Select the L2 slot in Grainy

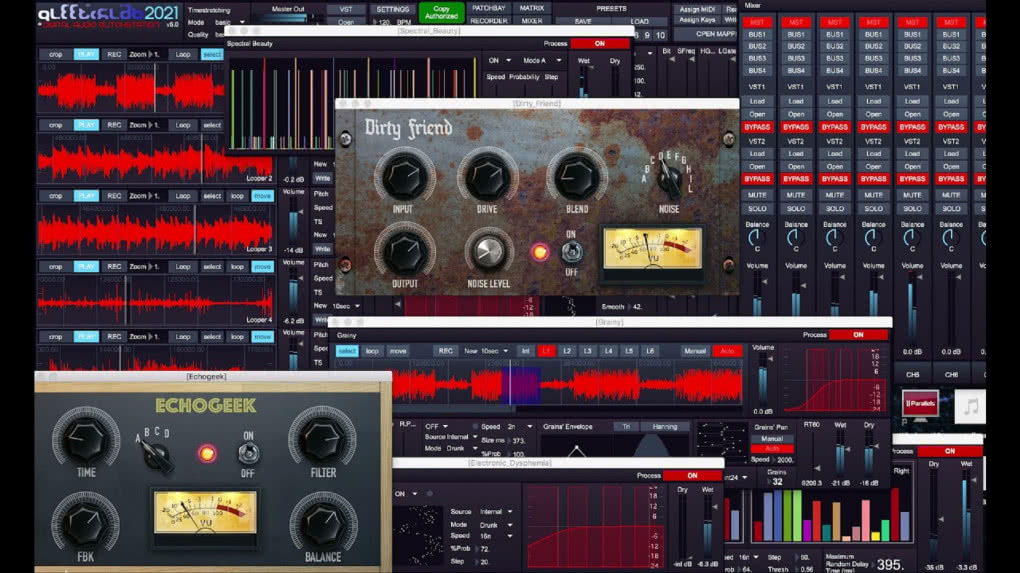567,351
